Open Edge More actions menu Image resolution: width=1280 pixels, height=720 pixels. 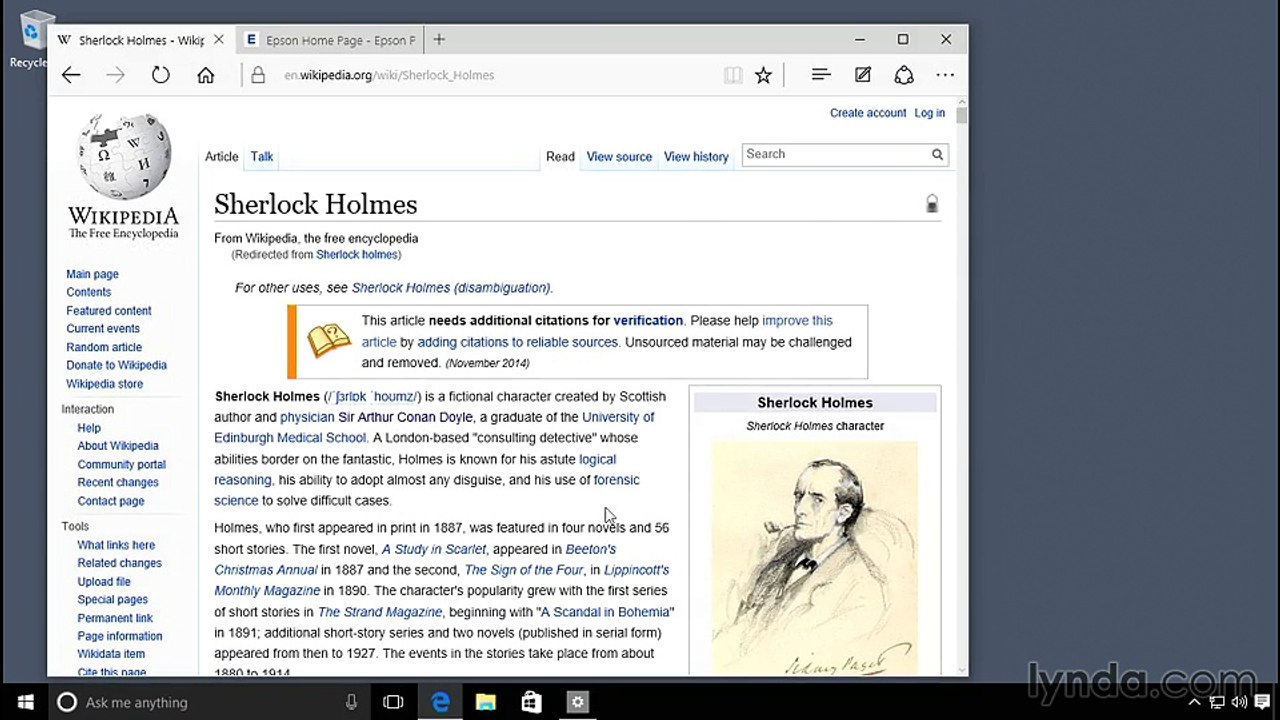945,75
